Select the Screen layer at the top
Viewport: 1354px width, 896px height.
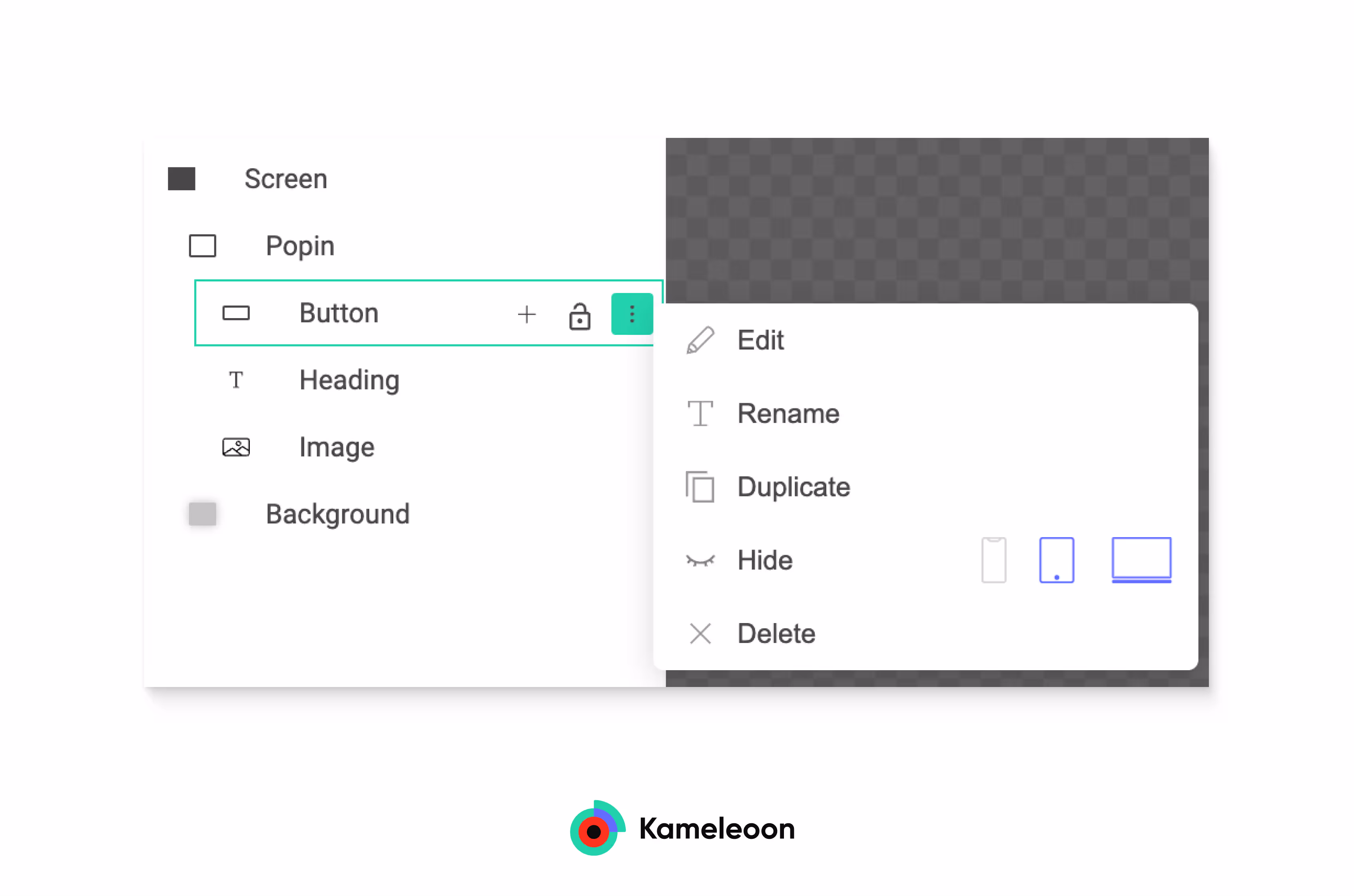tap(286, 179)
